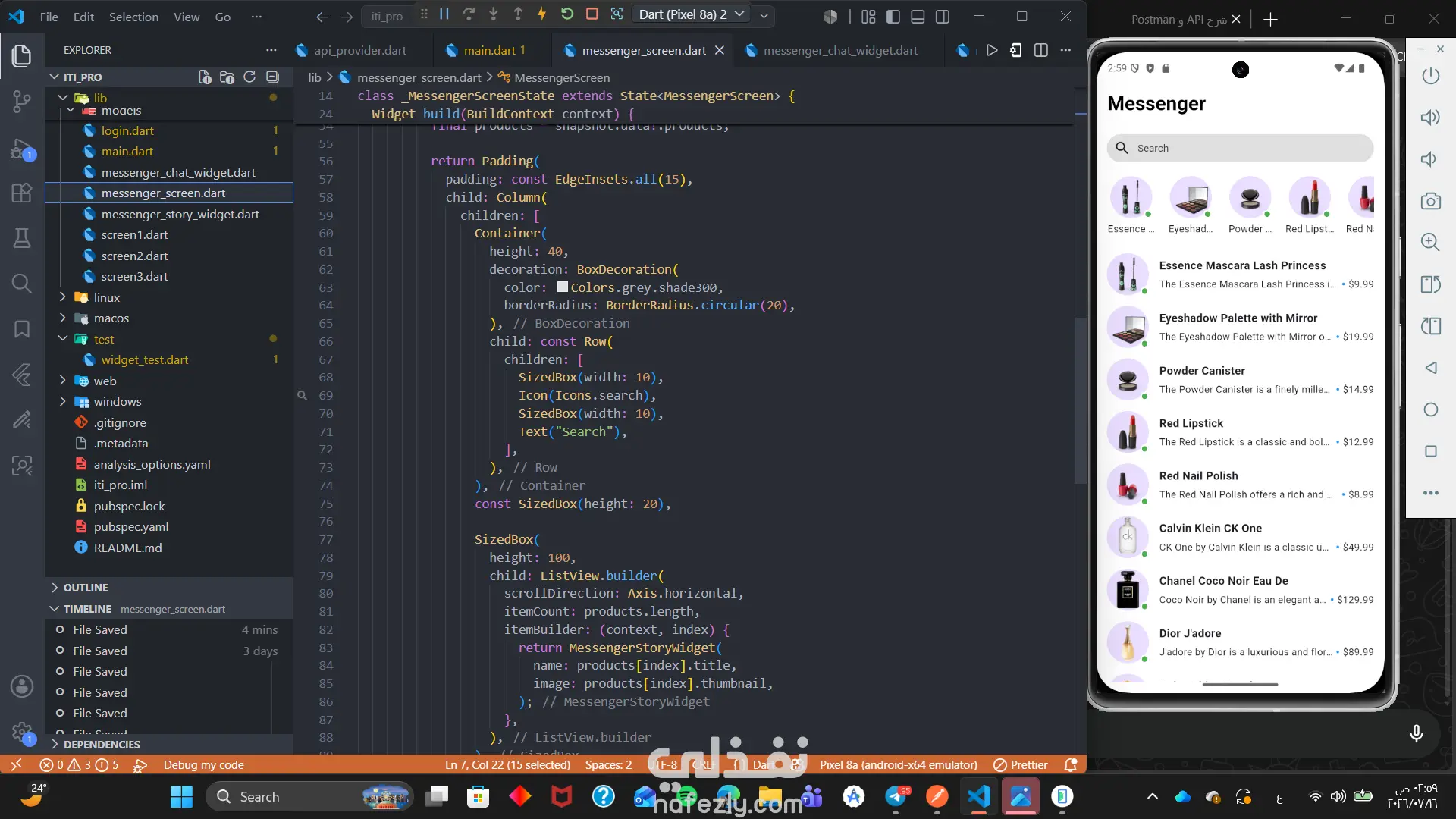This screenshot has height=819, width=1456.
Task: Stop the debug session
Action: (592, 14)
